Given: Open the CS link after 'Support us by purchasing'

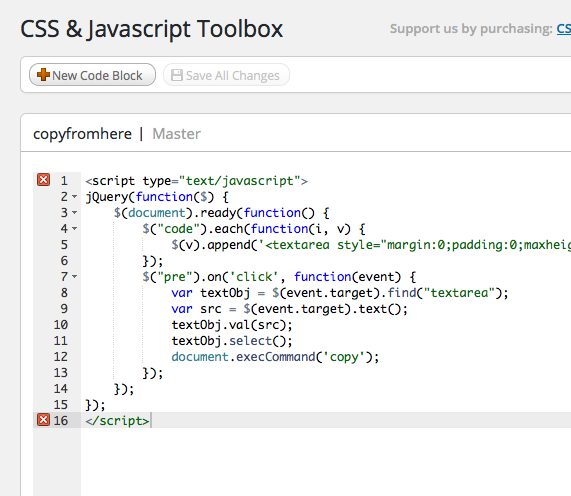Looking at the screenshot, I should [x=564, y=29].
